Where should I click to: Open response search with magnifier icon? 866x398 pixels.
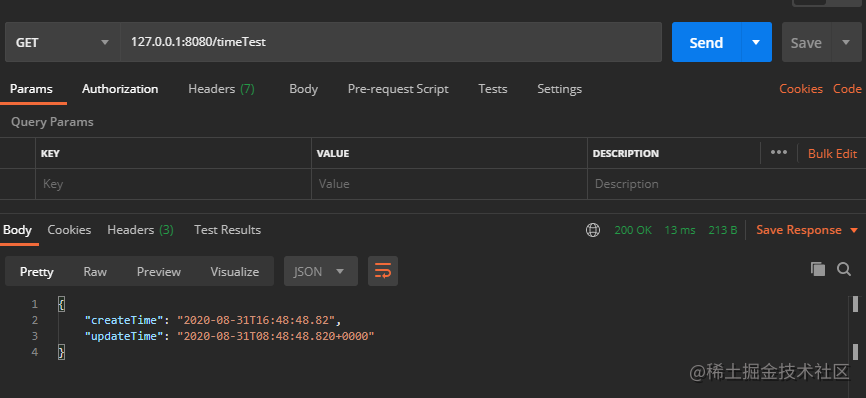pyautogui.click(x=844, y=269)
